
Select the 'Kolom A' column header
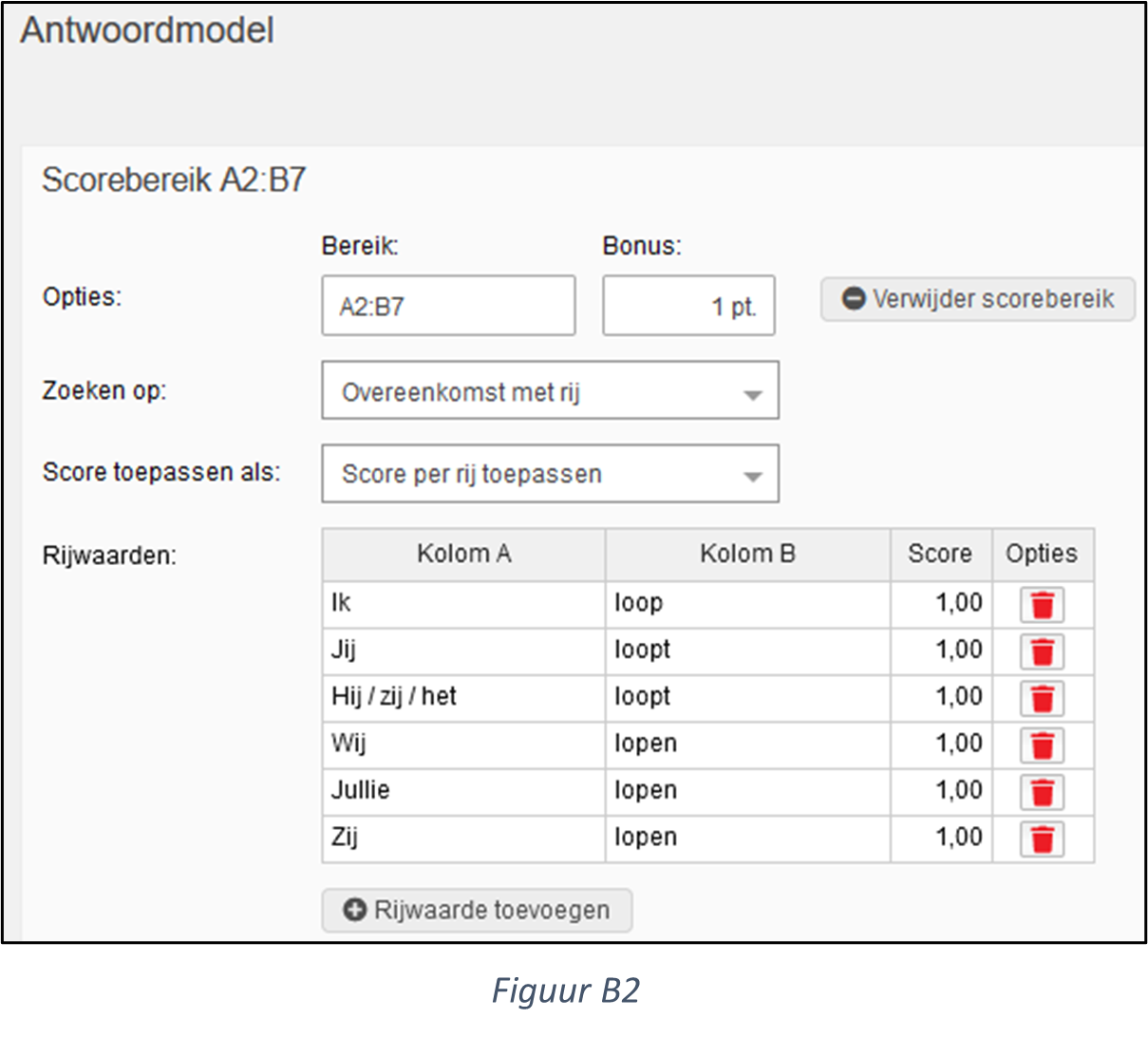point(463,555)
